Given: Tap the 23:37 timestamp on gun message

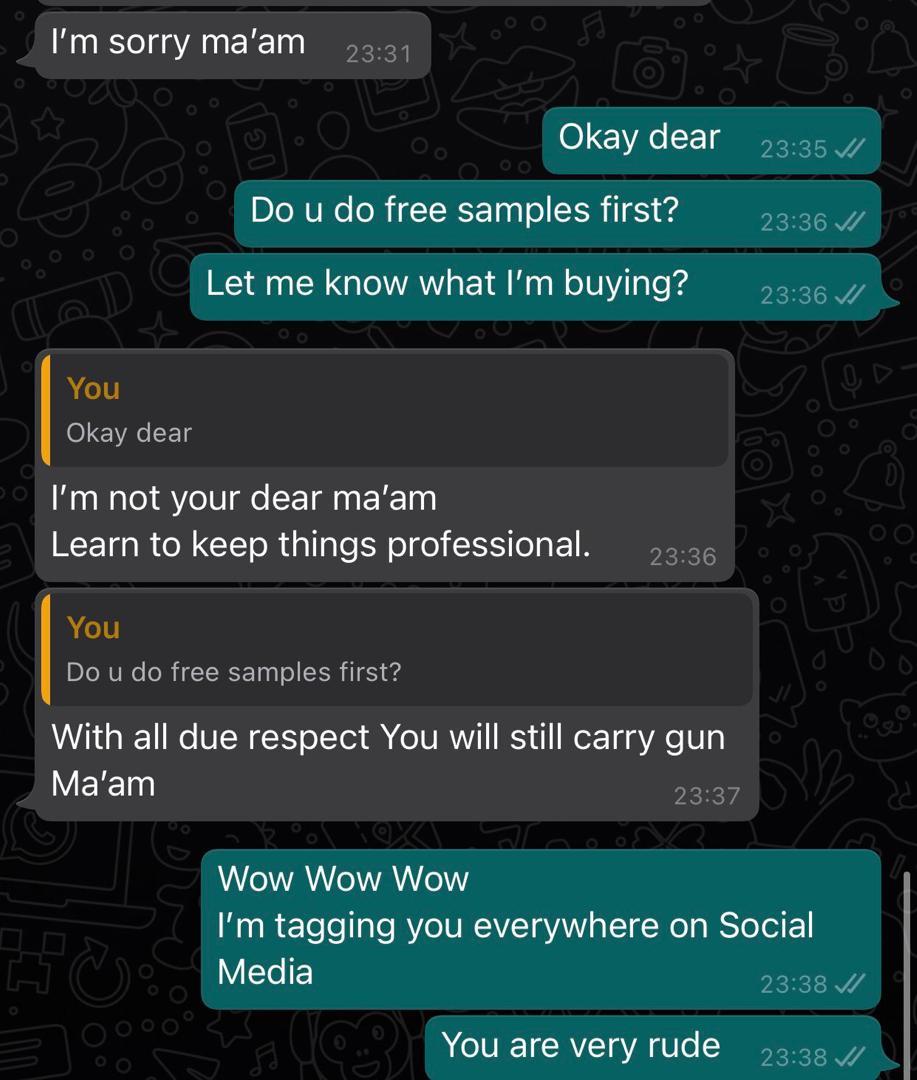Looking at the screenshot, I should tap(707, 796).
